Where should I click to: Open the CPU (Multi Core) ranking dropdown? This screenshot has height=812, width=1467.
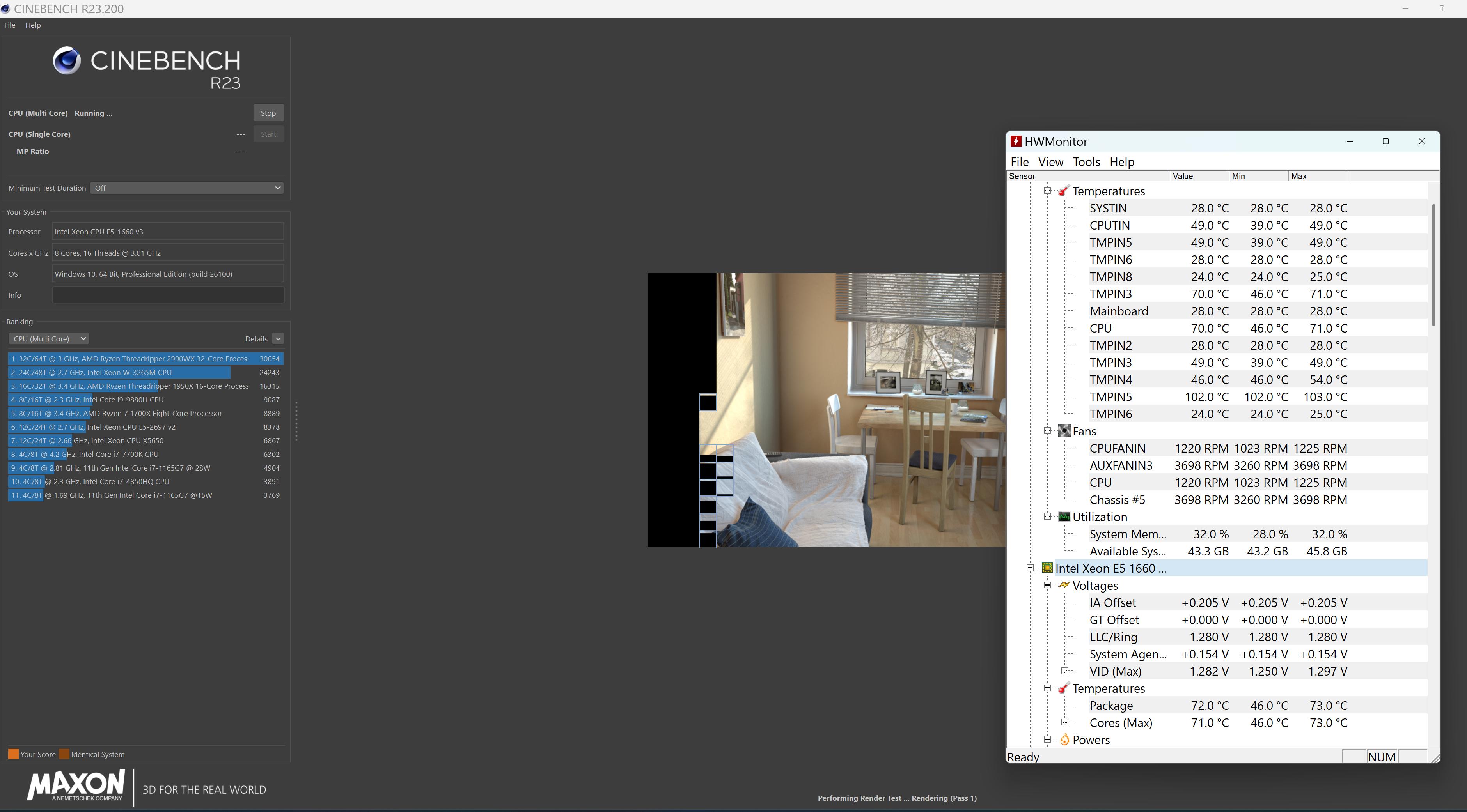point(49,339)
